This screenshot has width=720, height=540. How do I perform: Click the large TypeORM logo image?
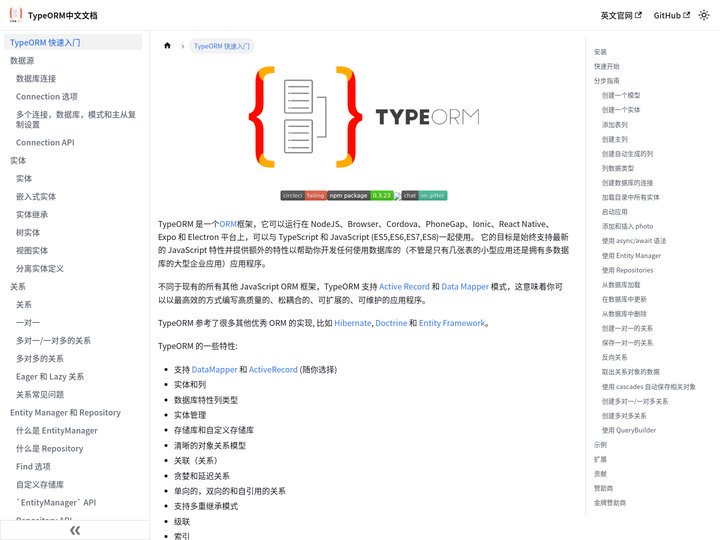coord(364,117)
